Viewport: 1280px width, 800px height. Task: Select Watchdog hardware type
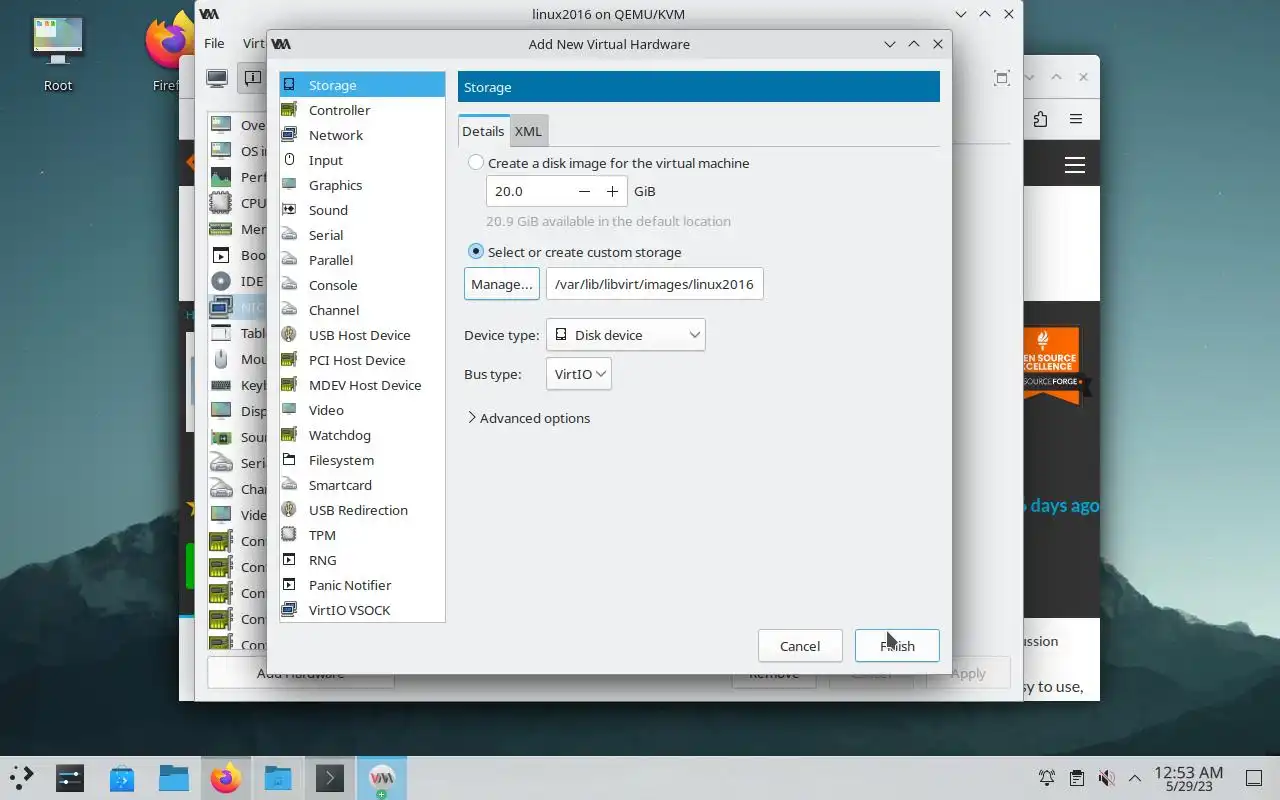tap(362, 435)
